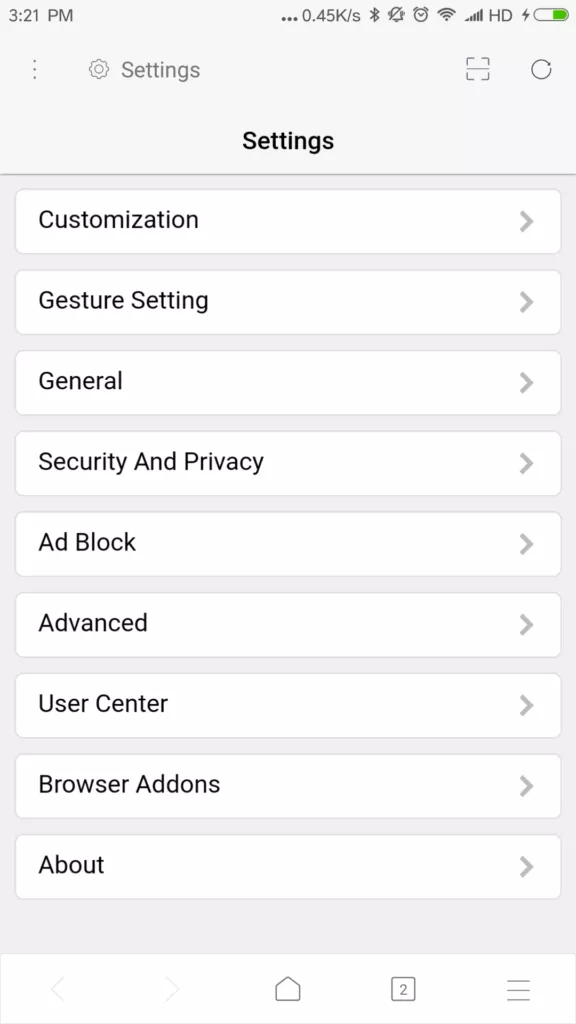Open the bottom hamburger menu icon
This screenshot has height=1024, width=576.
click(519, 989)
